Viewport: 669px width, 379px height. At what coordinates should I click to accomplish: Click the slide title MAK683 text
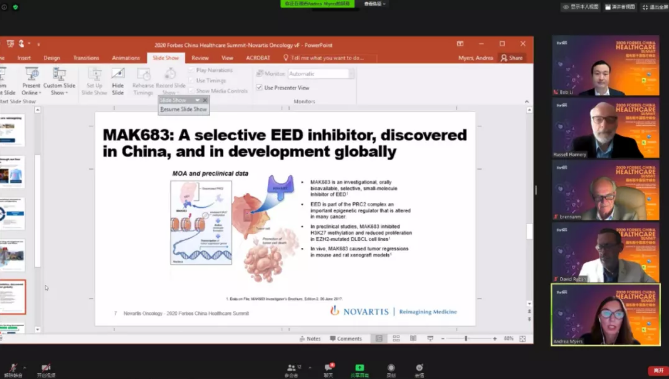(x=285, y=143)
